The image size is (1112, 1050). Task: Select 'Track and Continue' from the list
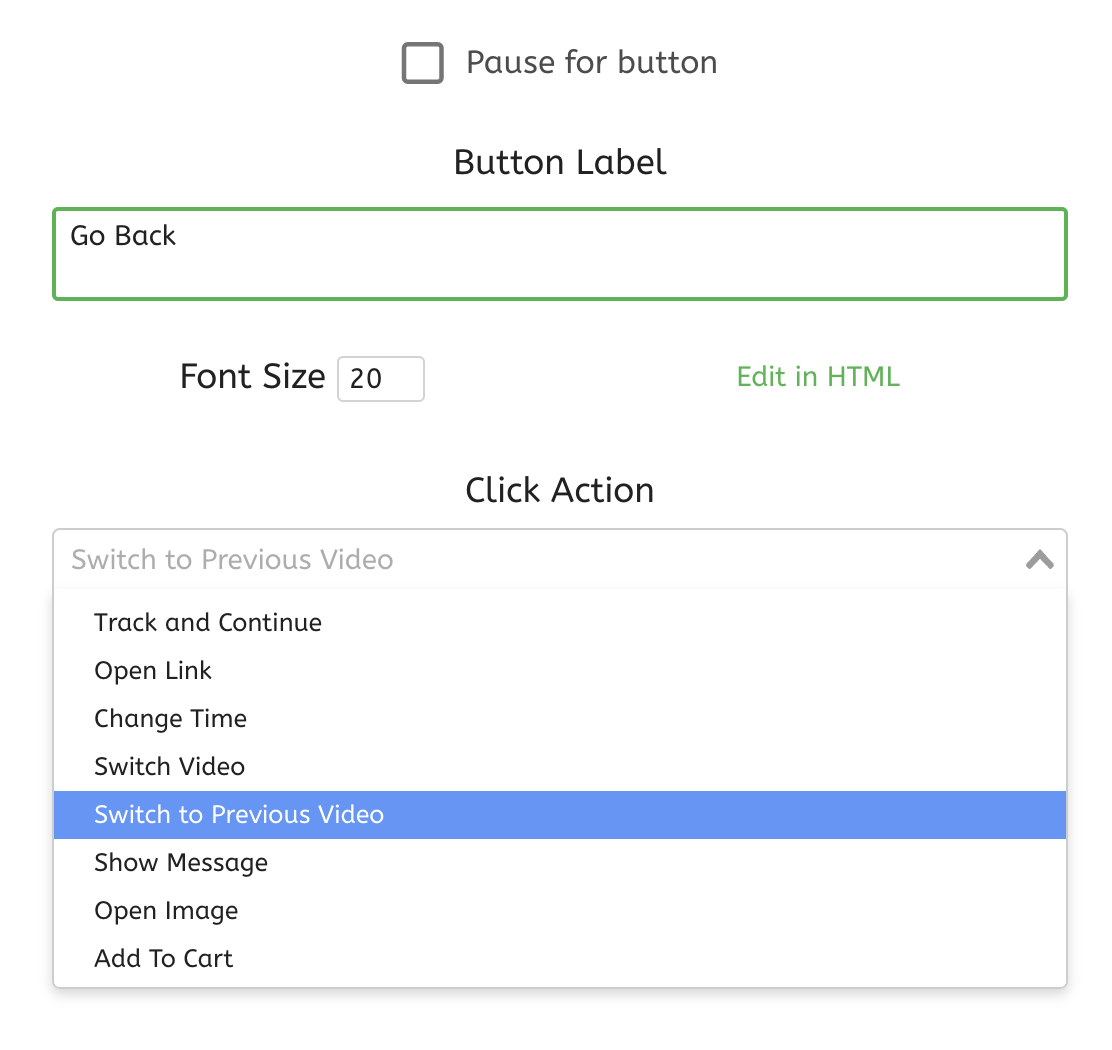pos(208,623)
